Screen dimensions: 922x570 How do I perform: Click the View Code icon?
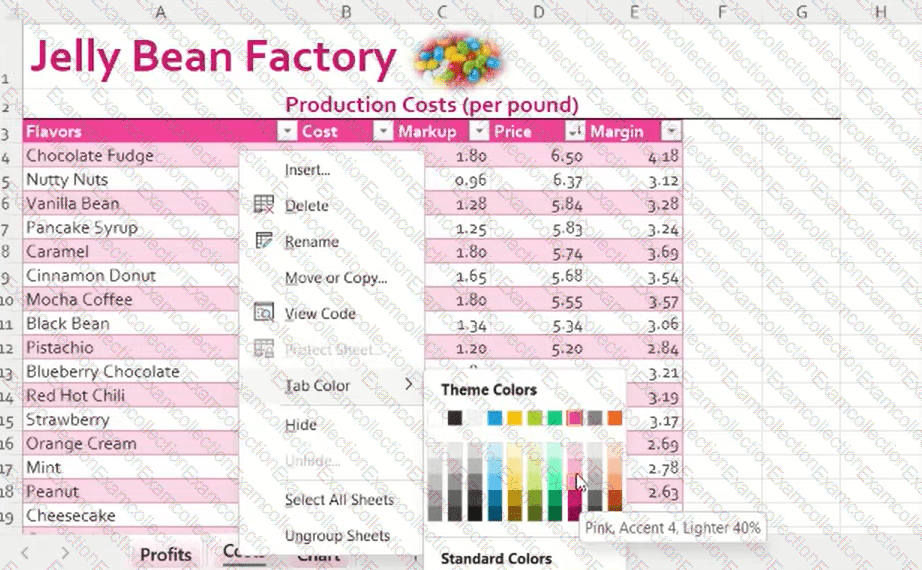[264, 313]
